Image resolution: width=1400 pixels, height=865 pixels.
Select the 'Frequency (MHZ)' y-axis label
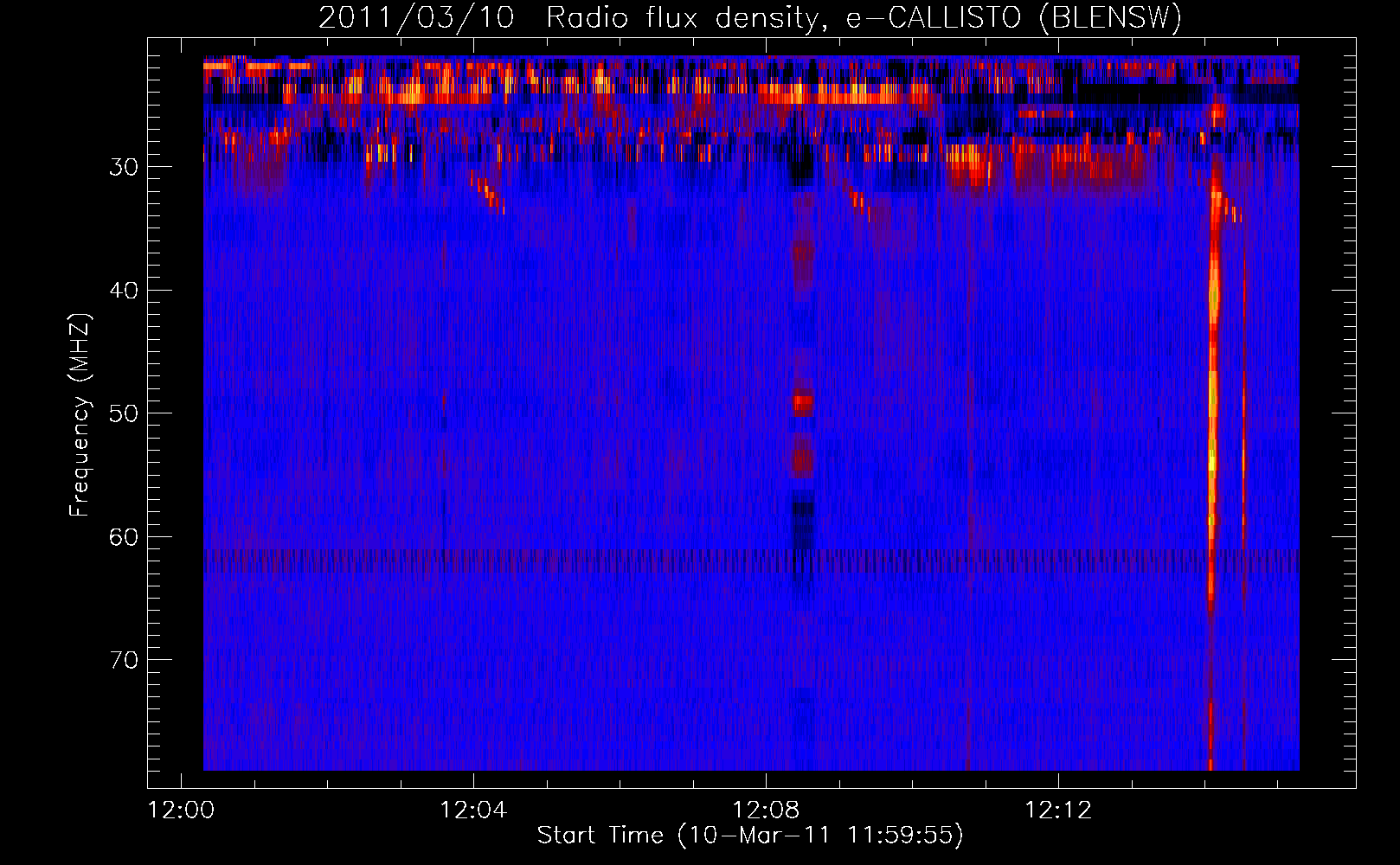click(80, 414)
